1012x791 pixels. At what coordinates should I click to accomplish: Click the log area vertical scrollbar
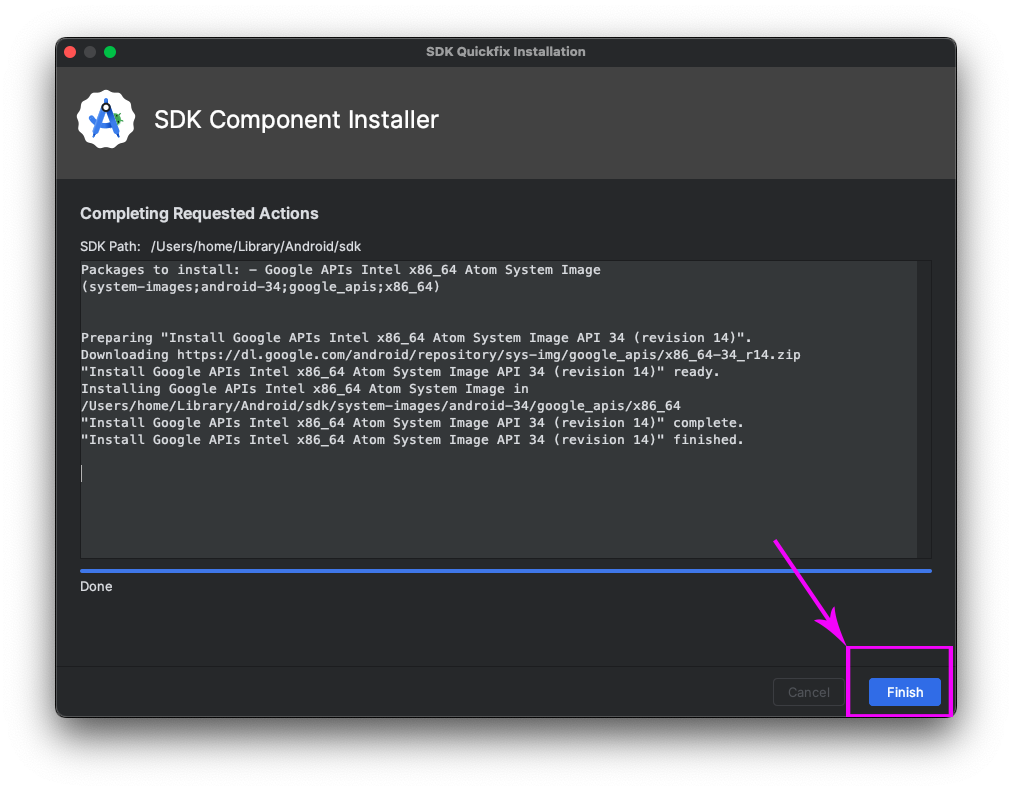924,408
